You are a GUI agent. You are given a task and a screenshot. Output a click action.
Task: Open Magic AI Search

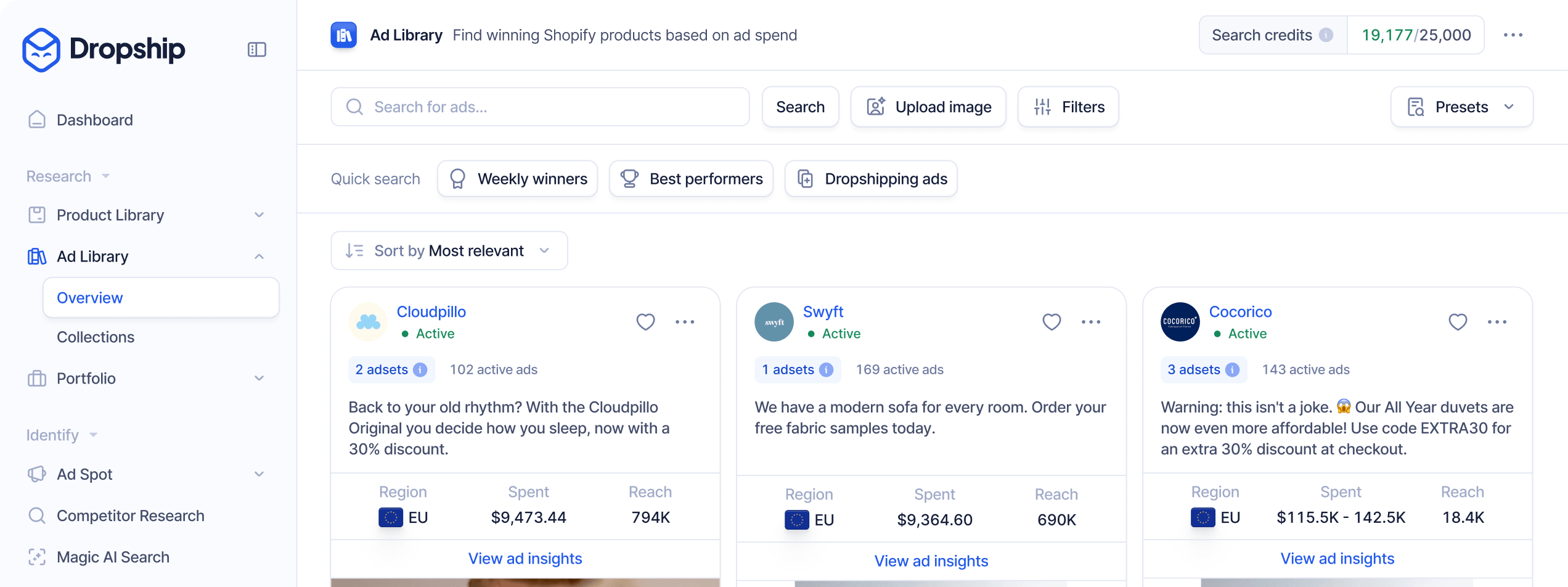click(x=113, y=557)
